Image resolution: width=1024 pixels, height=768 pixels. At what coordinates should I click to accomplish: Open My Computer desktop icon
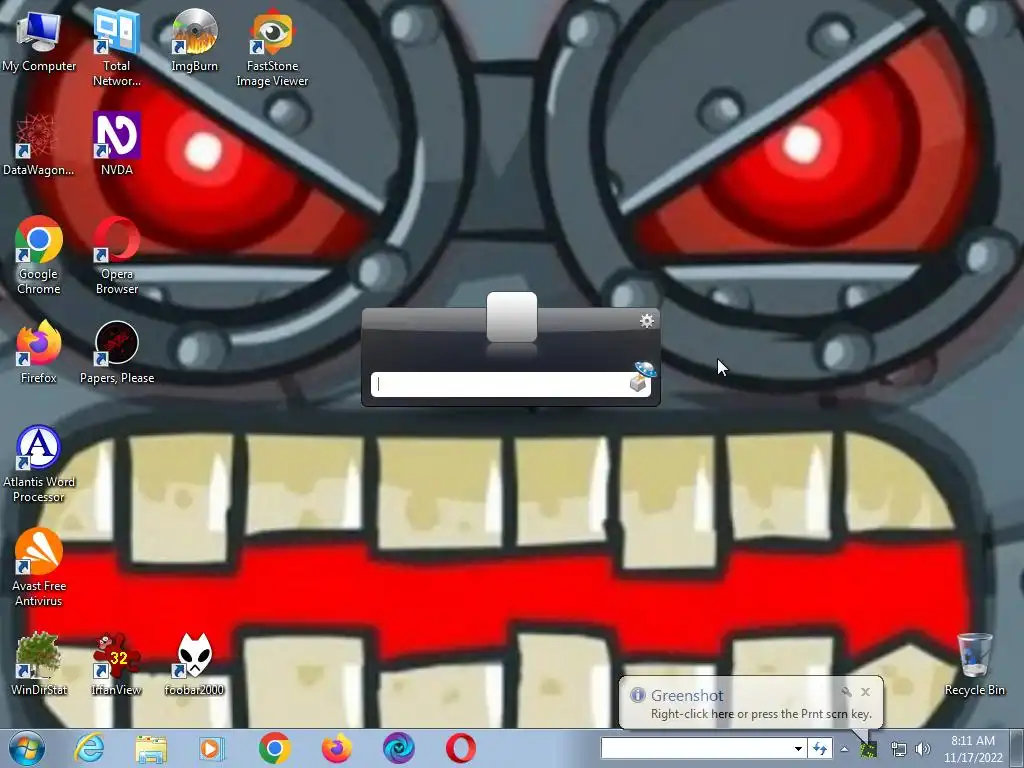pyautogui.click(x=39, y=40)
